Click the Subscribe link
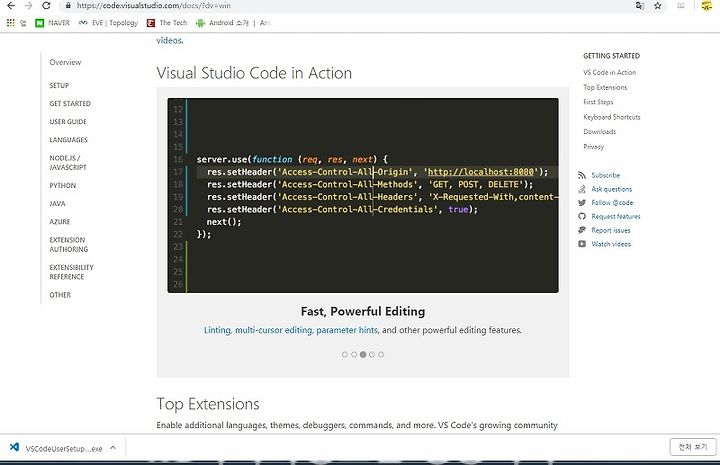This screenshot has width=720, height=465. (606, 175)
